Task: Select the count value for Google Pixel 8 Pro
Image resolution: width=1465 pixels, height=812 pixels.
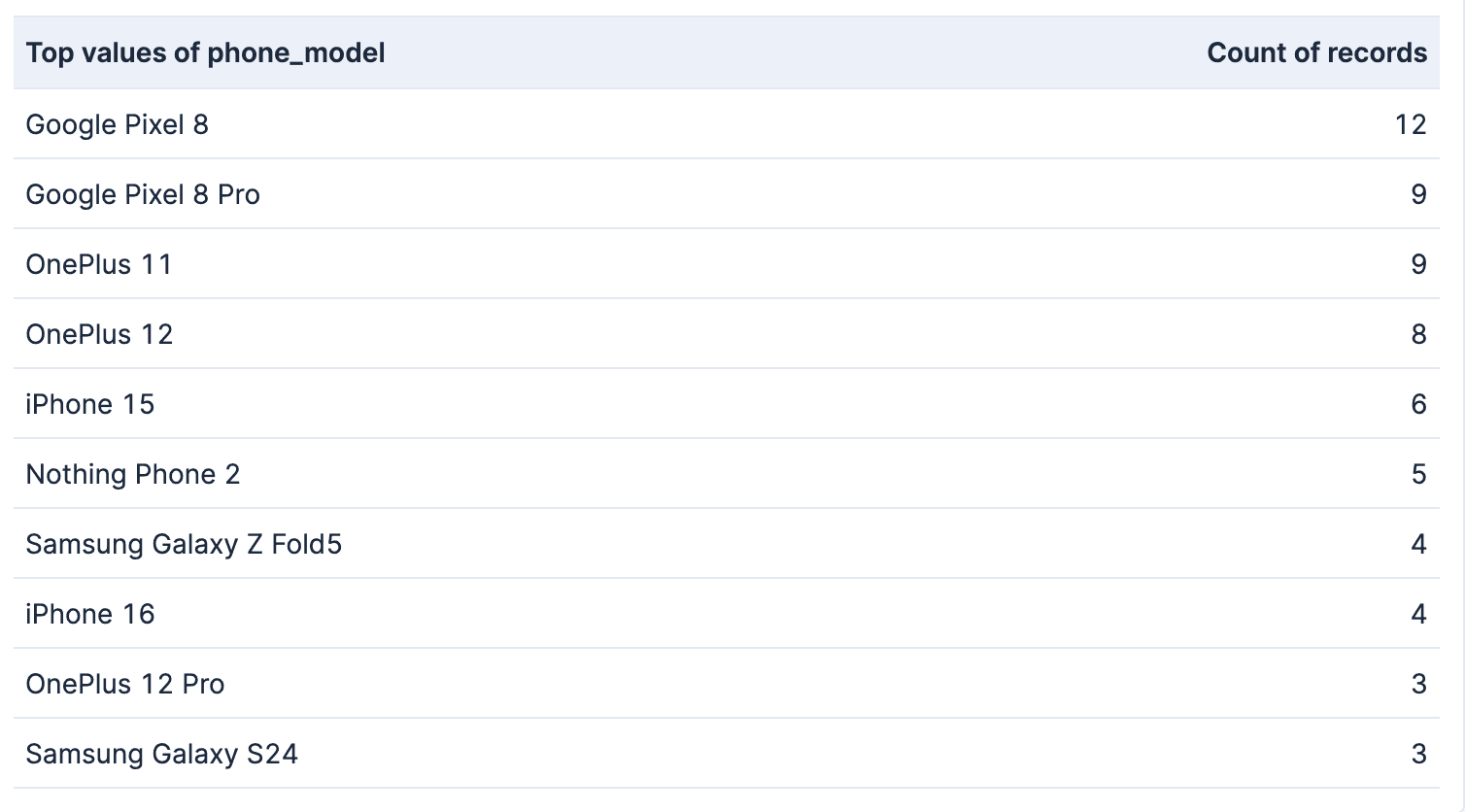Action: (1418, 194)
